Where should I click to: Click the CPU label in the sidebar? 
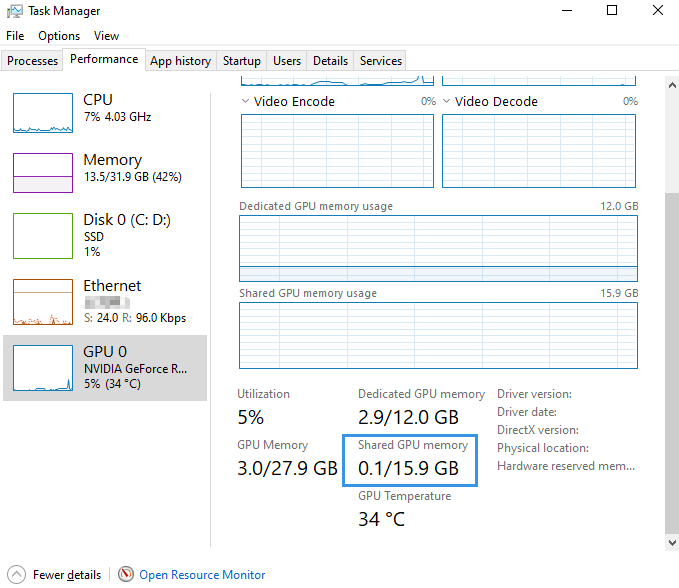[98, 100]
